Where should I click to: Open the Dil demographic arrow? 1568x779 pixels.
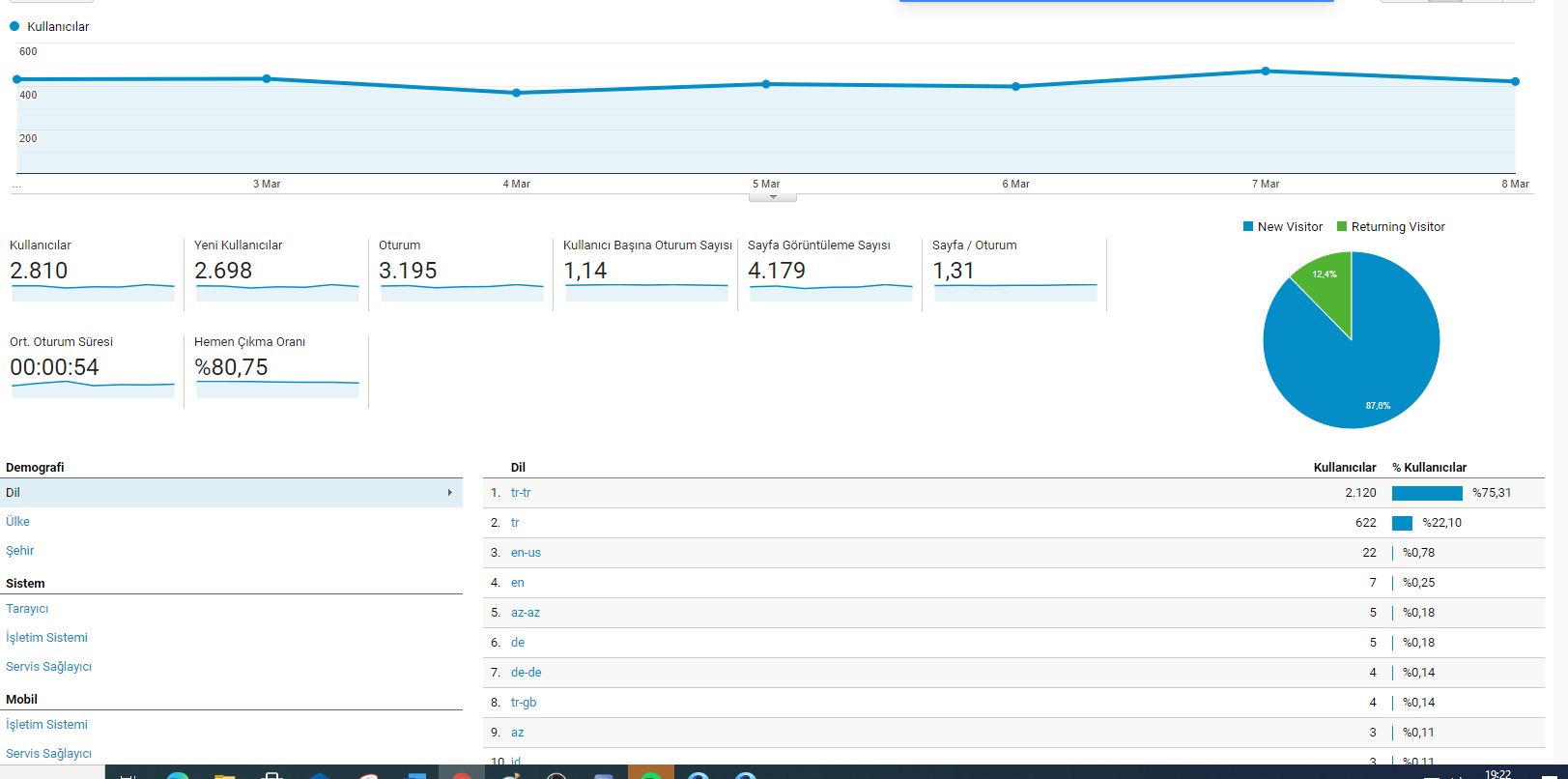point(449,493)
